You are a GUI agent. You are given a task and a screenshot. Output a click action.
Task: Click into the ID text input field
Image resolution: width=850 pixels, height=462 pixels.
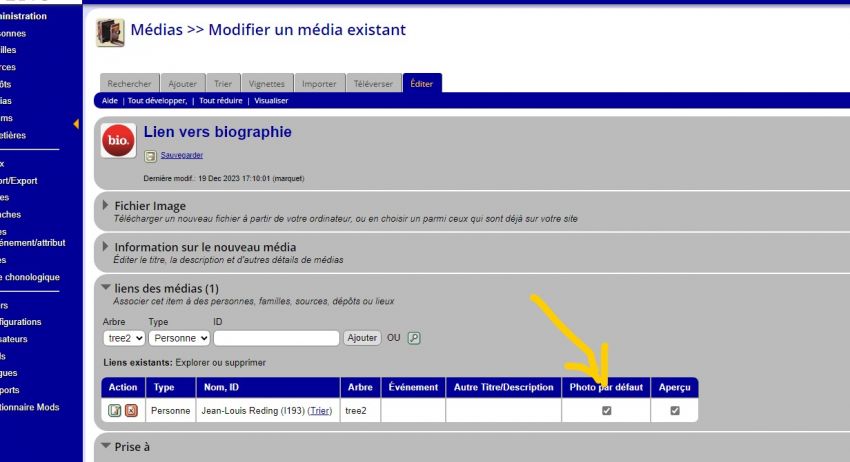coord(276,338)
